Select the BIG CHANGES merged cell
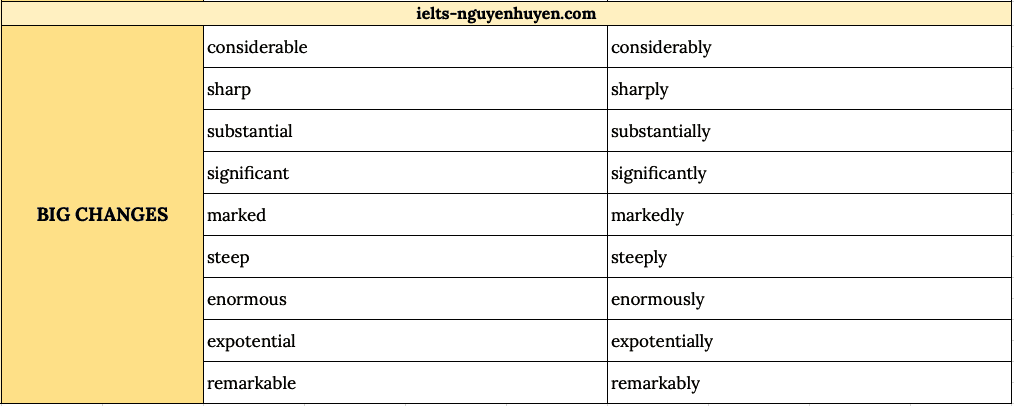The image size is (1014, 406). (x=102, y=215)
